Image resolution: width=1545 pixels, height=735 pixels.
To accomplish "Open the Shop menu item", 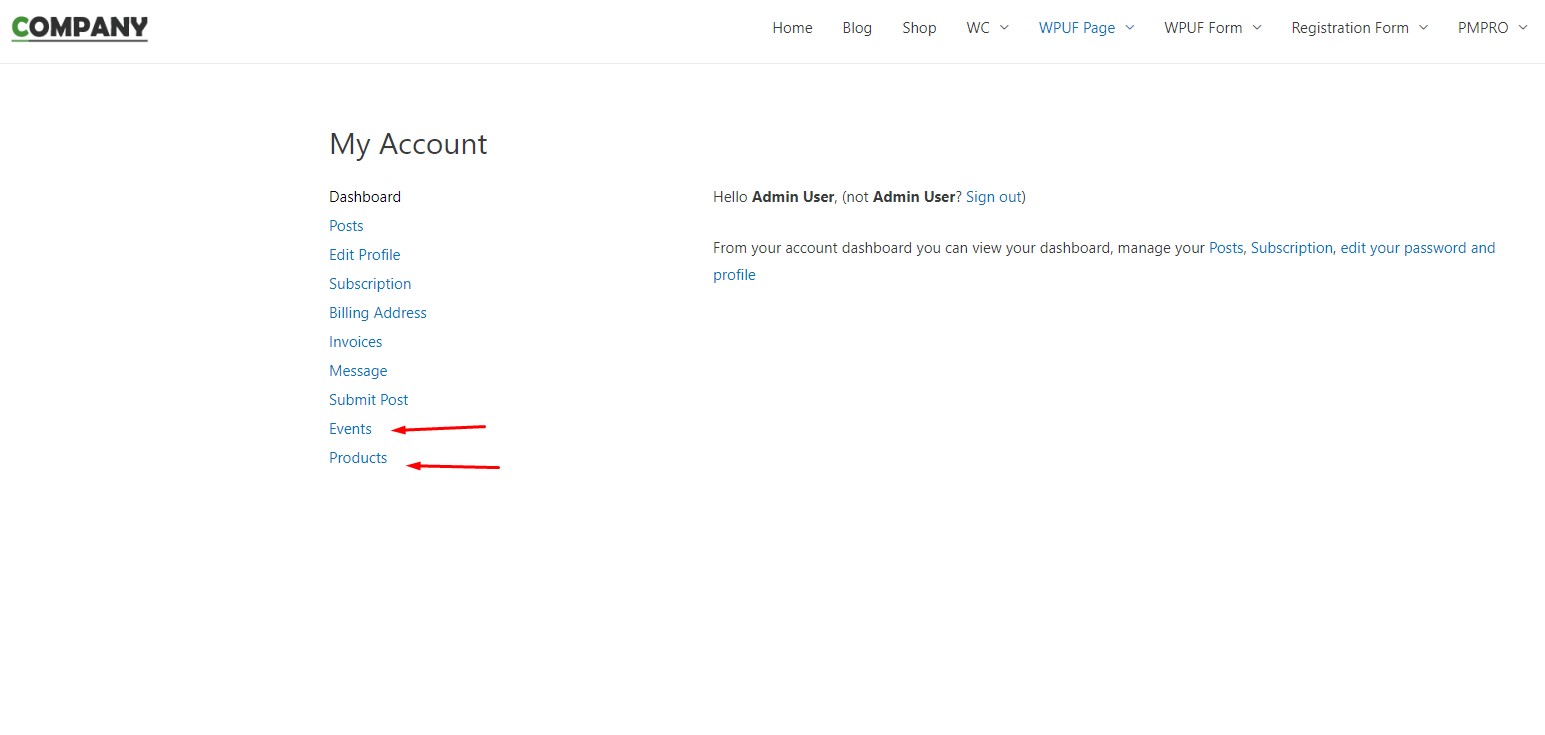I will click(x=919, y=28).
